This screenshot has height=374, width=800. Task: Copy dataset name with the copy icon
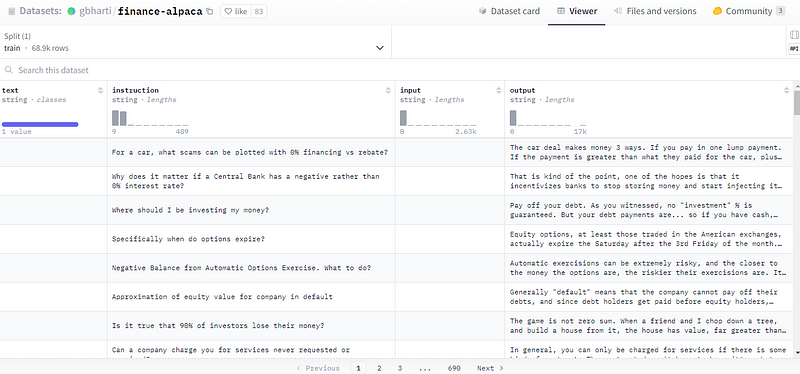tap(209, 11)
